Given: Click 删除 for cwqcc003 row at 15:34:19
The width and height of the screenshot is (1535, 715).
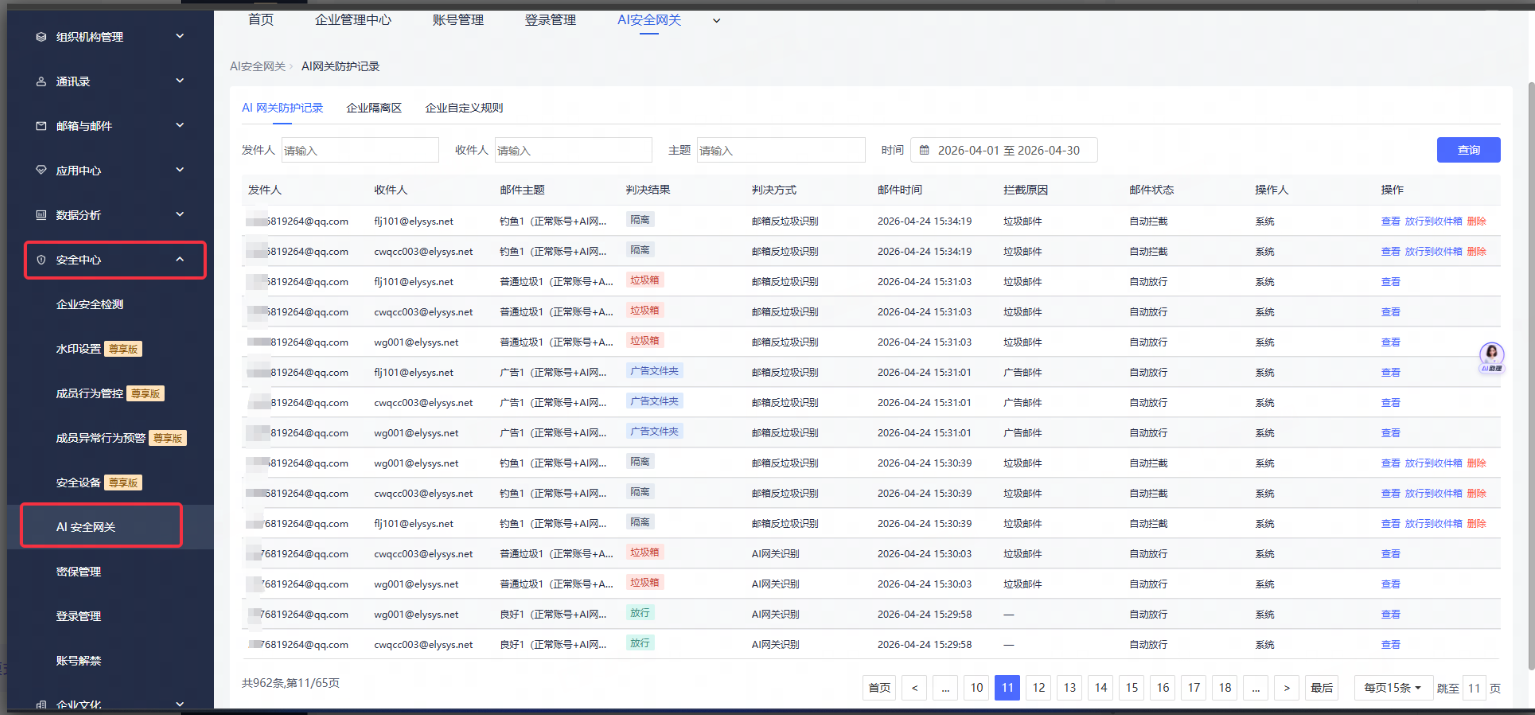Looking at the screenshot, I should (1476, 251).
